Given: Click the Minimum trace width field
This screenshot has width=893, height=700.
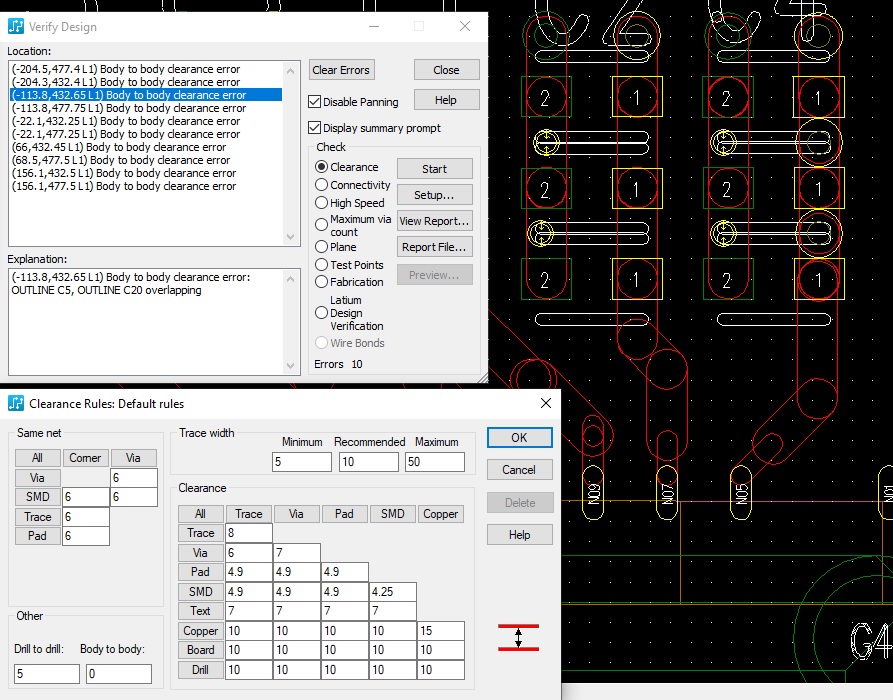Looking at the screenshot, I should pos(301,462).
